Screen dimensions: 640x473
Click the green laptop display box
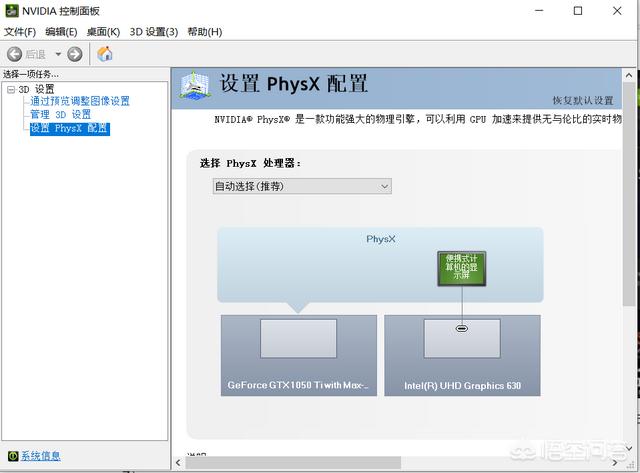462,269
